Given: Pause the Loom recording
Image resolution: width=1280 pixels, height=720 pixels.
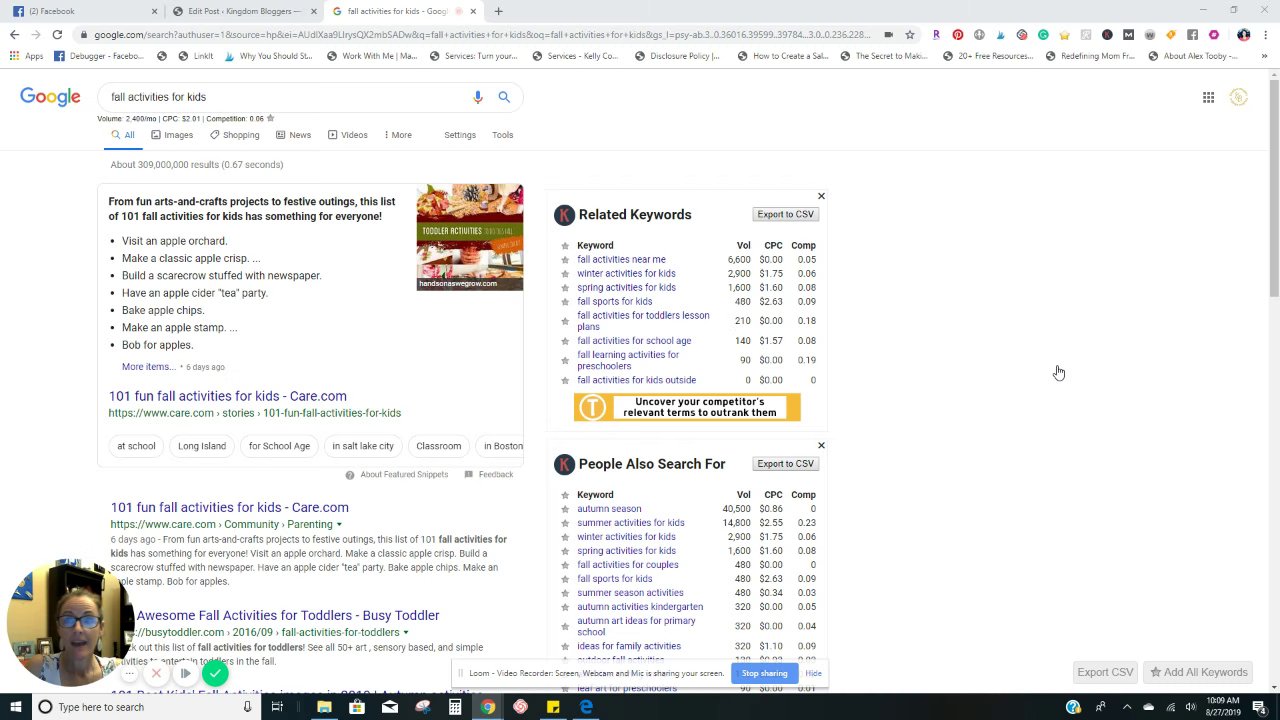Looking at the screenshot, I should (x=185, y=674).
